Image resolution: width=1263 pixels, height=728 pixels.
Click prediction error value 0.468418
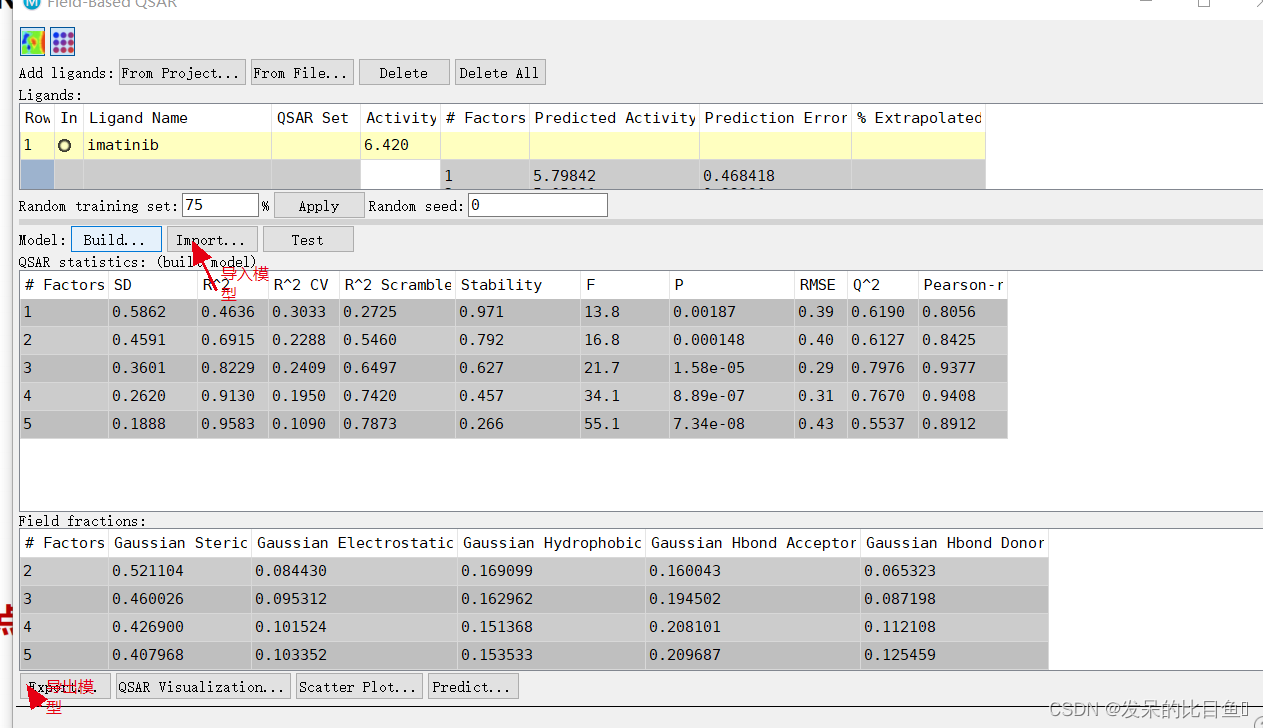[x=738, y=176]
